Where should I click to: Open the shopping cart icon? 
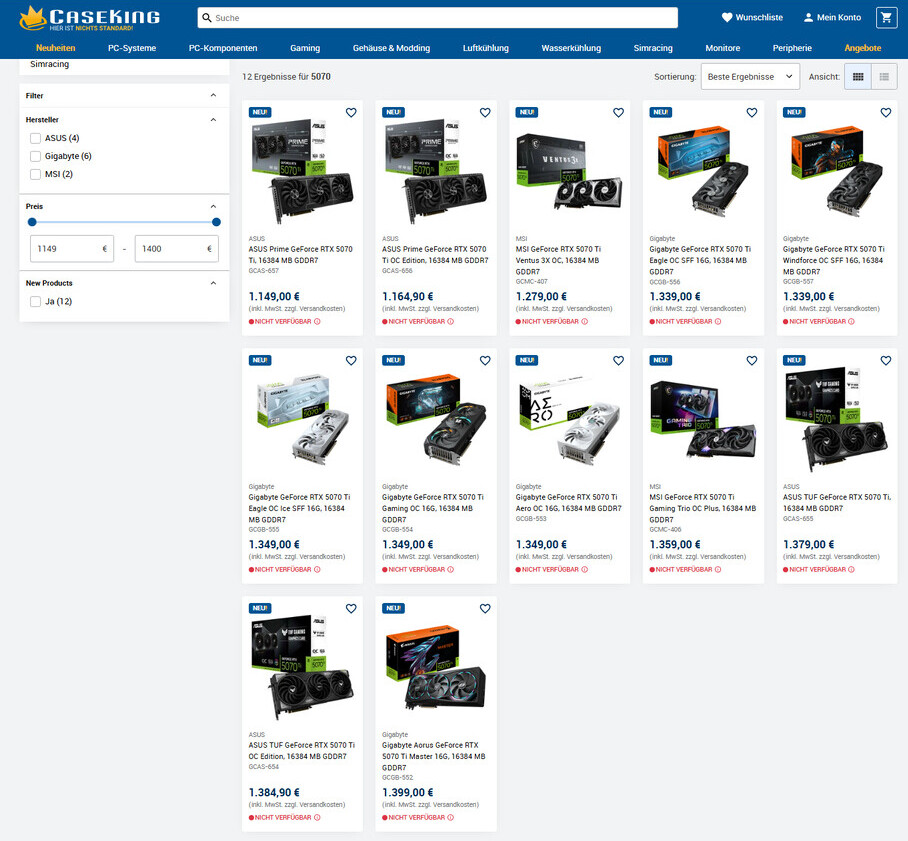[886, 17]
